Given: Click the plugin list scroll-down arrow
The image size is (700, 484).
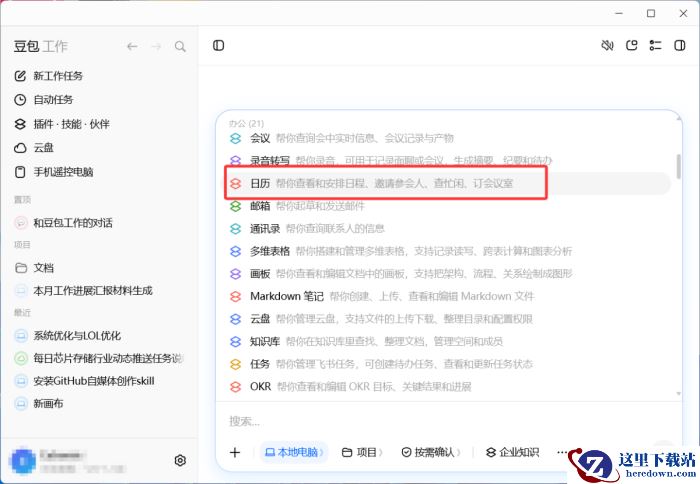Looking at the screenshot, I should (x=679, y=394).
